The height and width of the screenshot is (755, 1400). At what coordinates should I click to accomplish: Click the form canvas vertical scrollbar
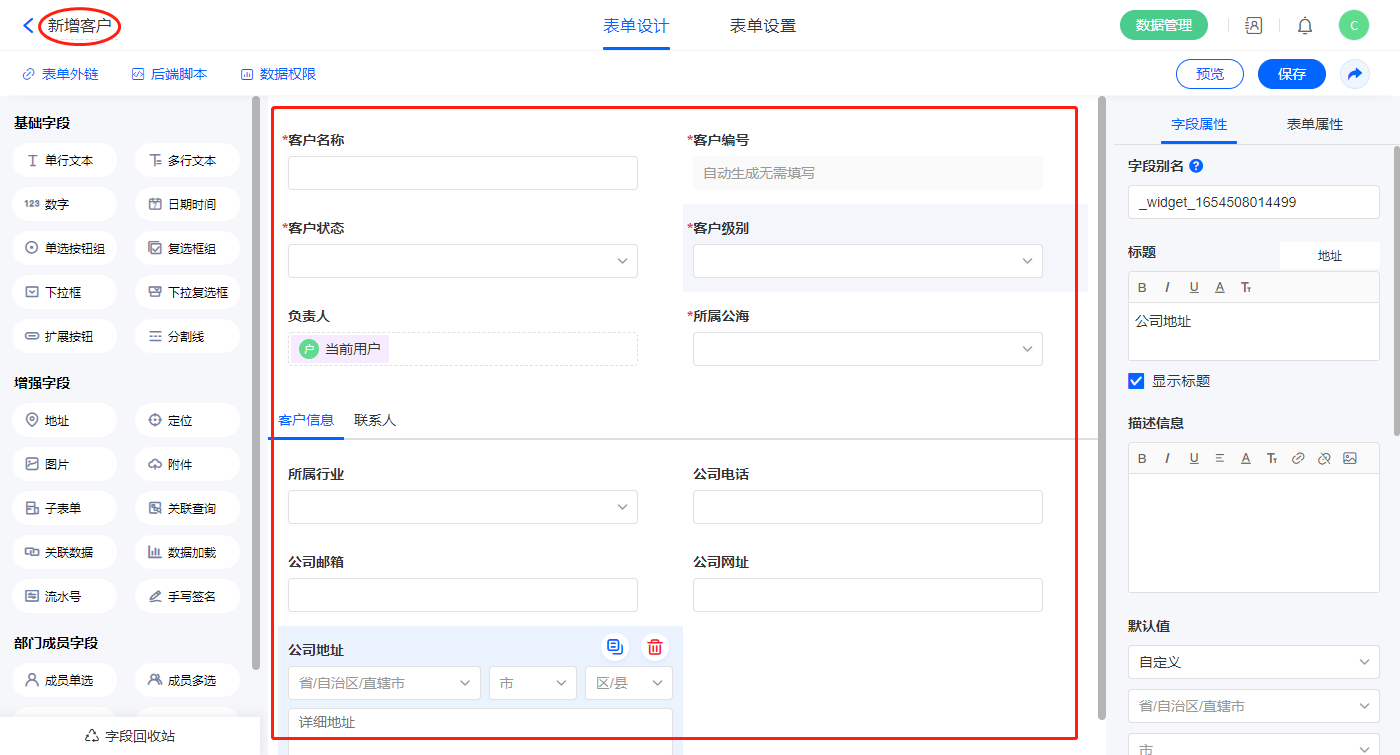(x=1102, y=400)
